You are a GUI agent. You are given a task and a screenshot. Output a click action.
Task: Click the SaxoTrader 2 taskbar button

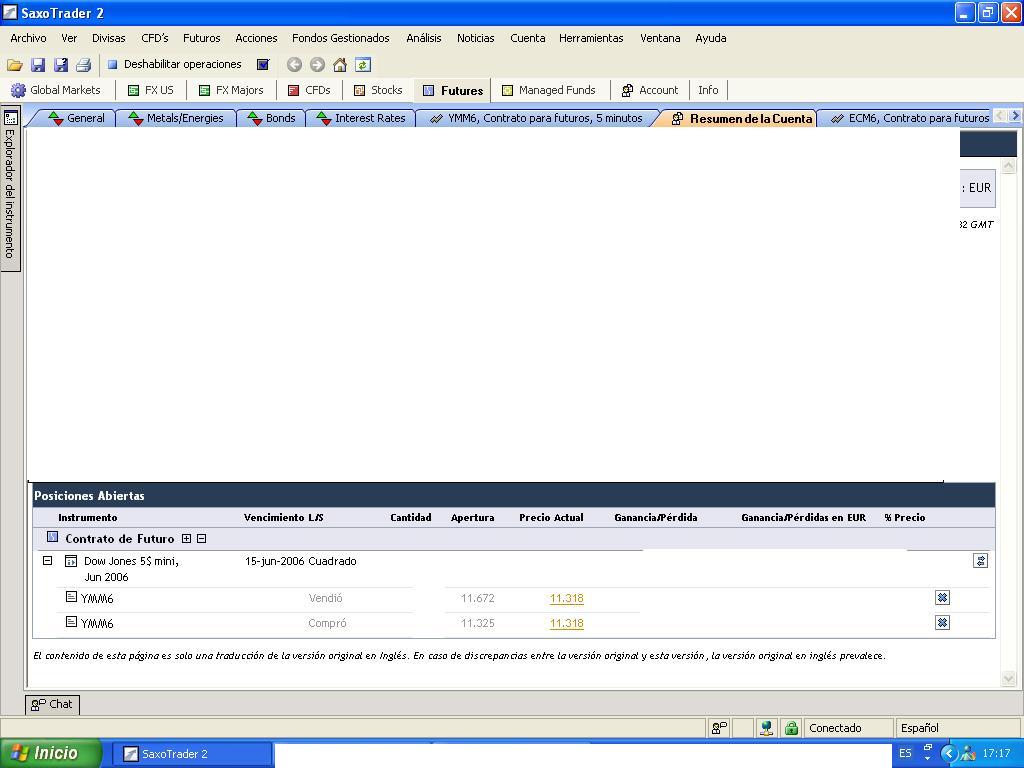pos(192,754)
